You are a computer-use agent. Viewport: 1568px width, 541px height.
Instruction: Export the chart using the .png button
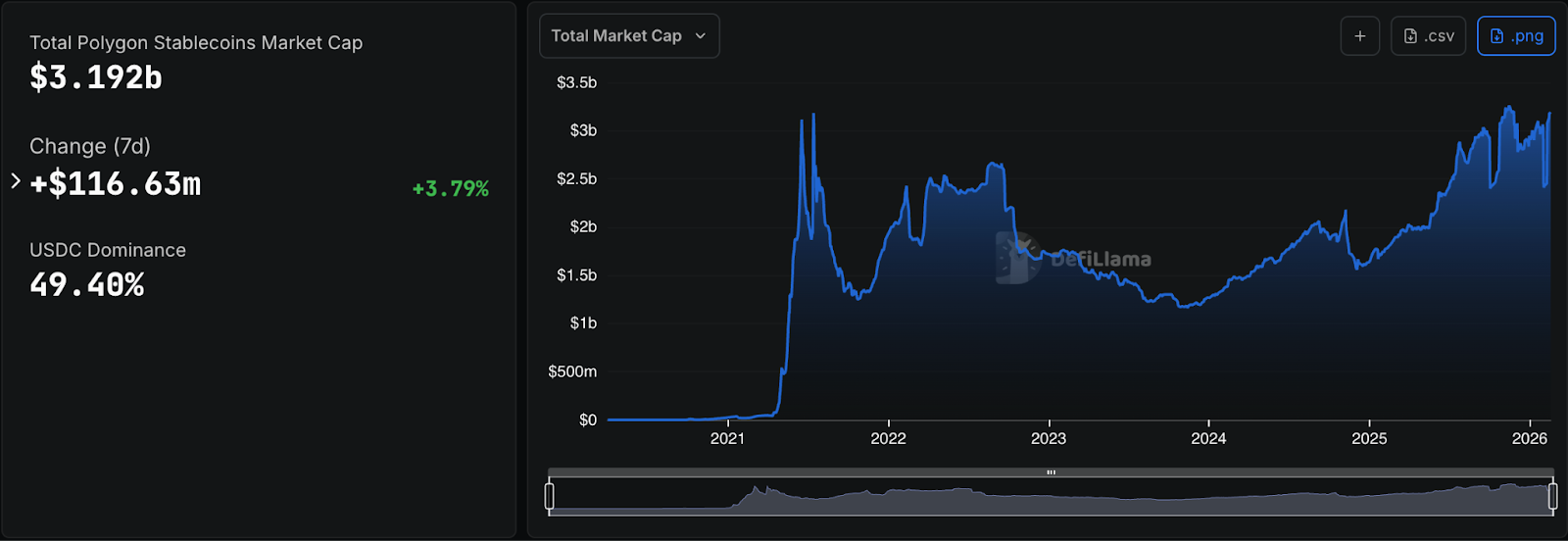tap(1515, 36)
